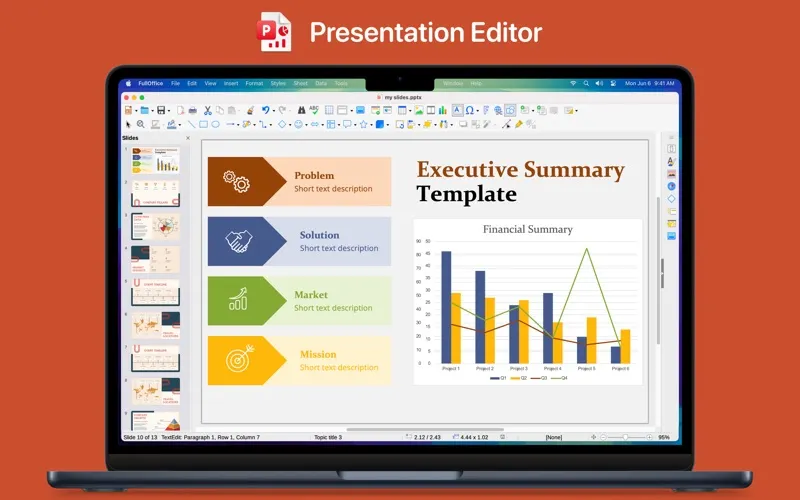
Task: Click the Print icon in the toolbar
Action: point(193,110)
